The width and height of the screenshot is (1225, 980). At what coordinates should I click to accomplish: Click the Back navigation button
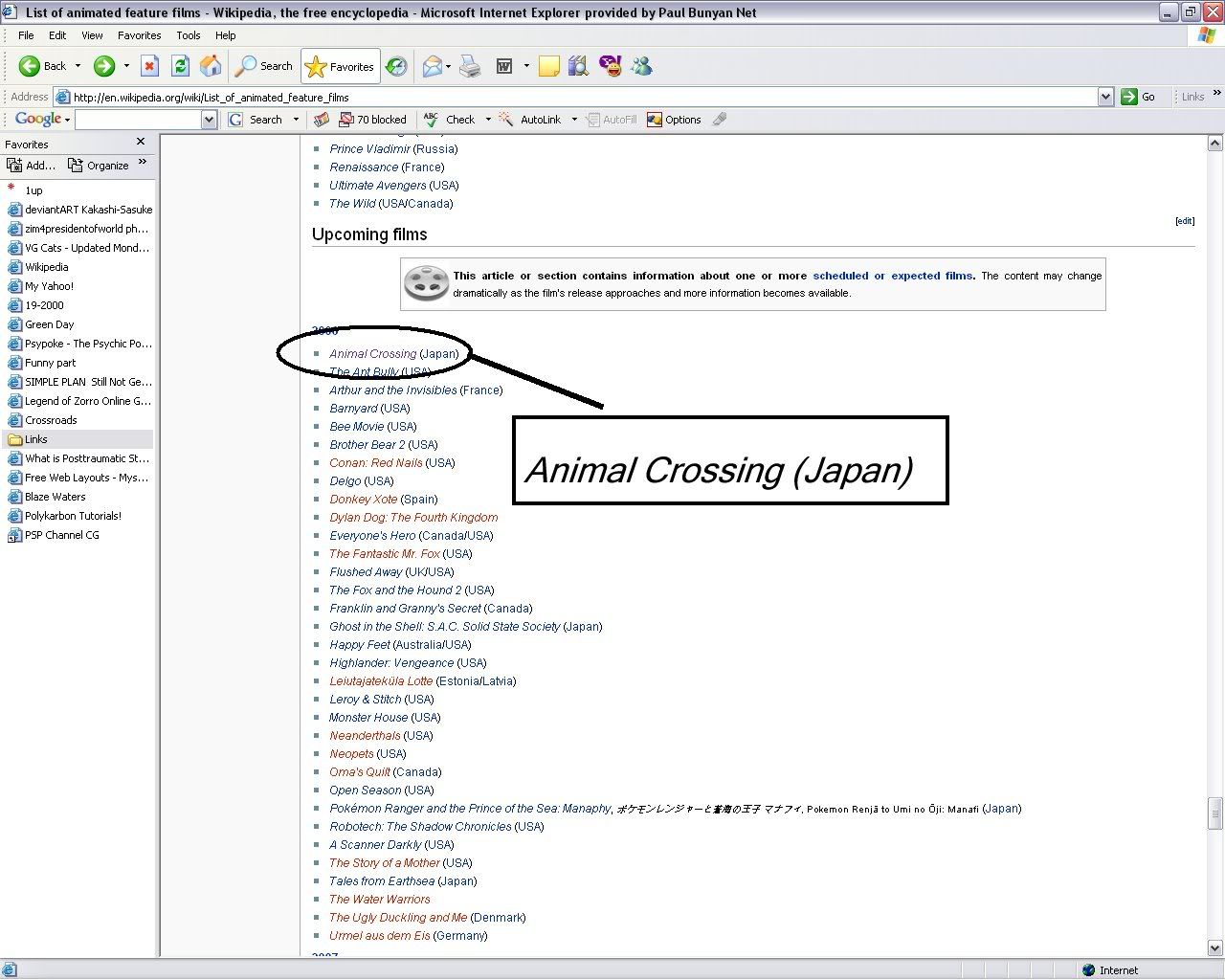click(x=43, y=66)
